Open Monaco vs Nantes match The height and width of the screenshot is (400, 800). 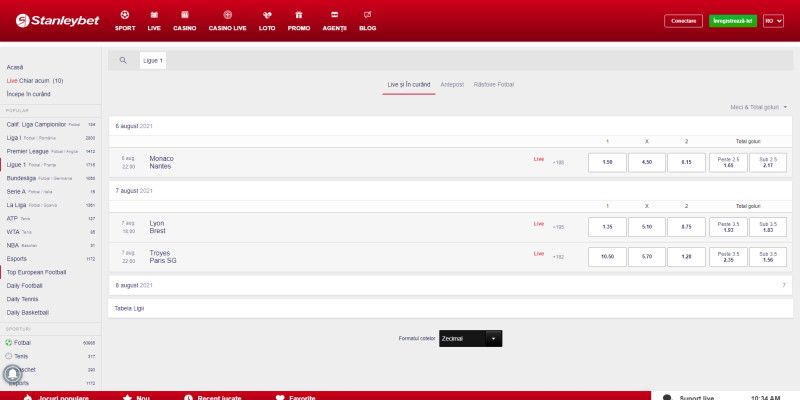click(x=161, y=163)
